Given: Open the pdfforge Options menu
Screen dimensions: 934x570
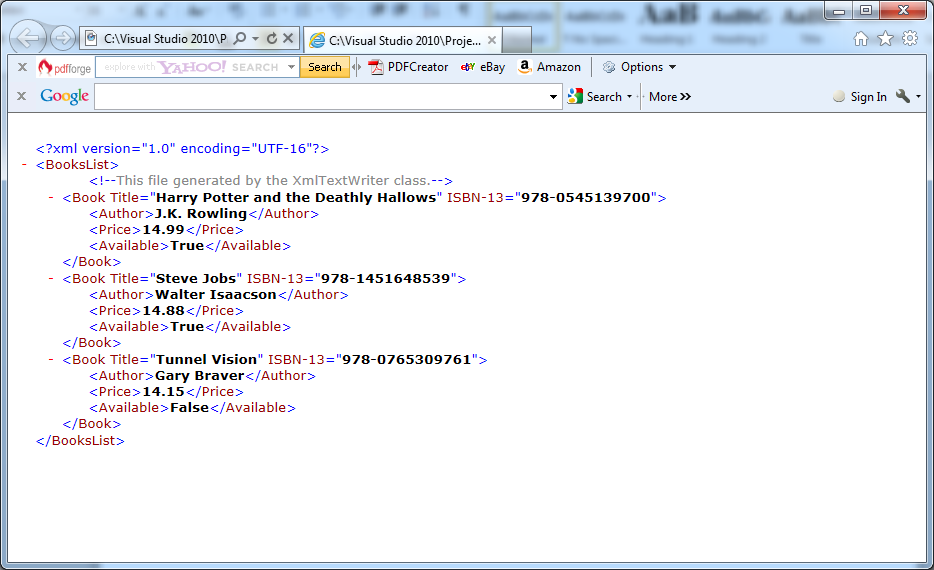Looking at the screenshot, I should 639,67.
